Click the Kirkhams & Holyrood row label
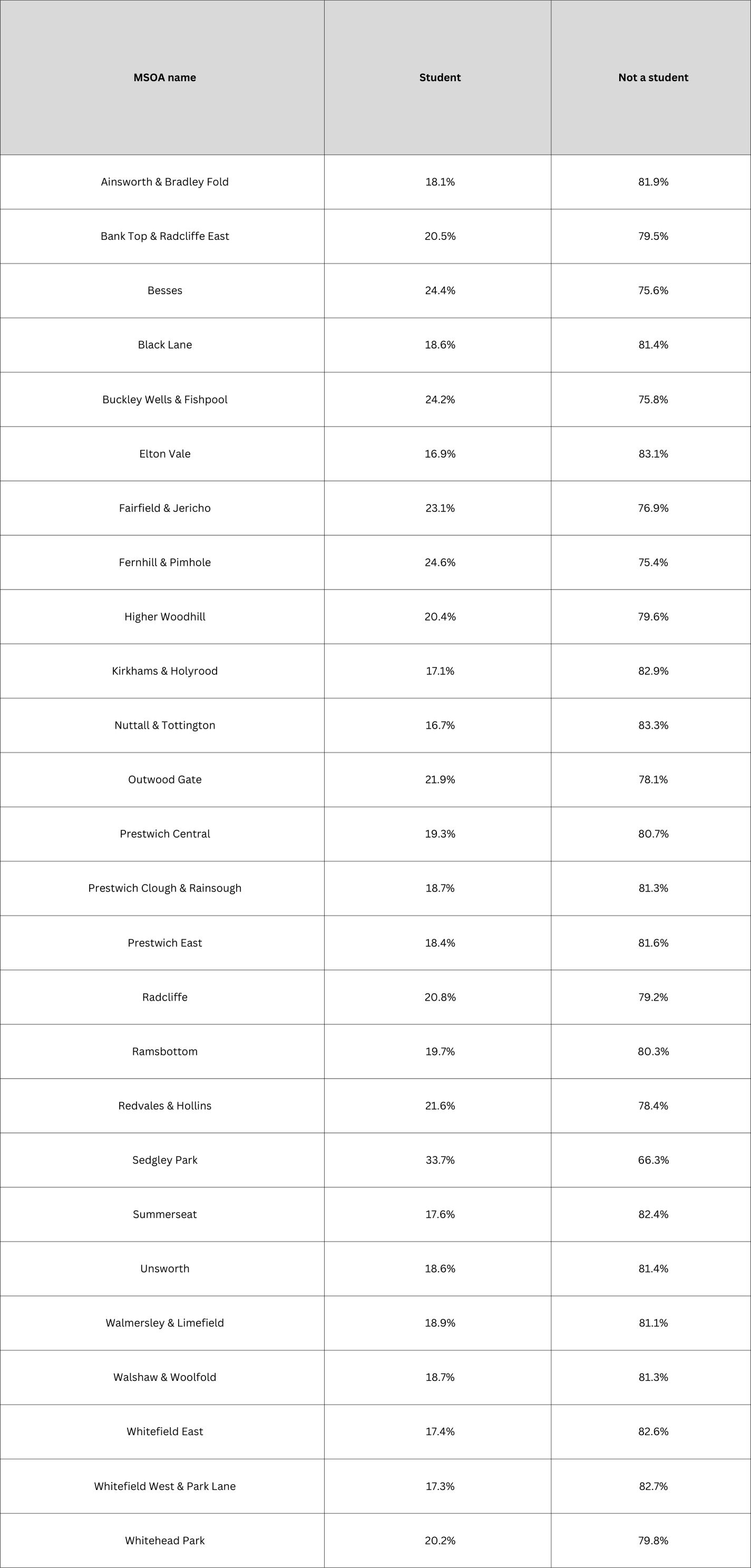This screenshot has width=751, height=1568. [164, 671]
